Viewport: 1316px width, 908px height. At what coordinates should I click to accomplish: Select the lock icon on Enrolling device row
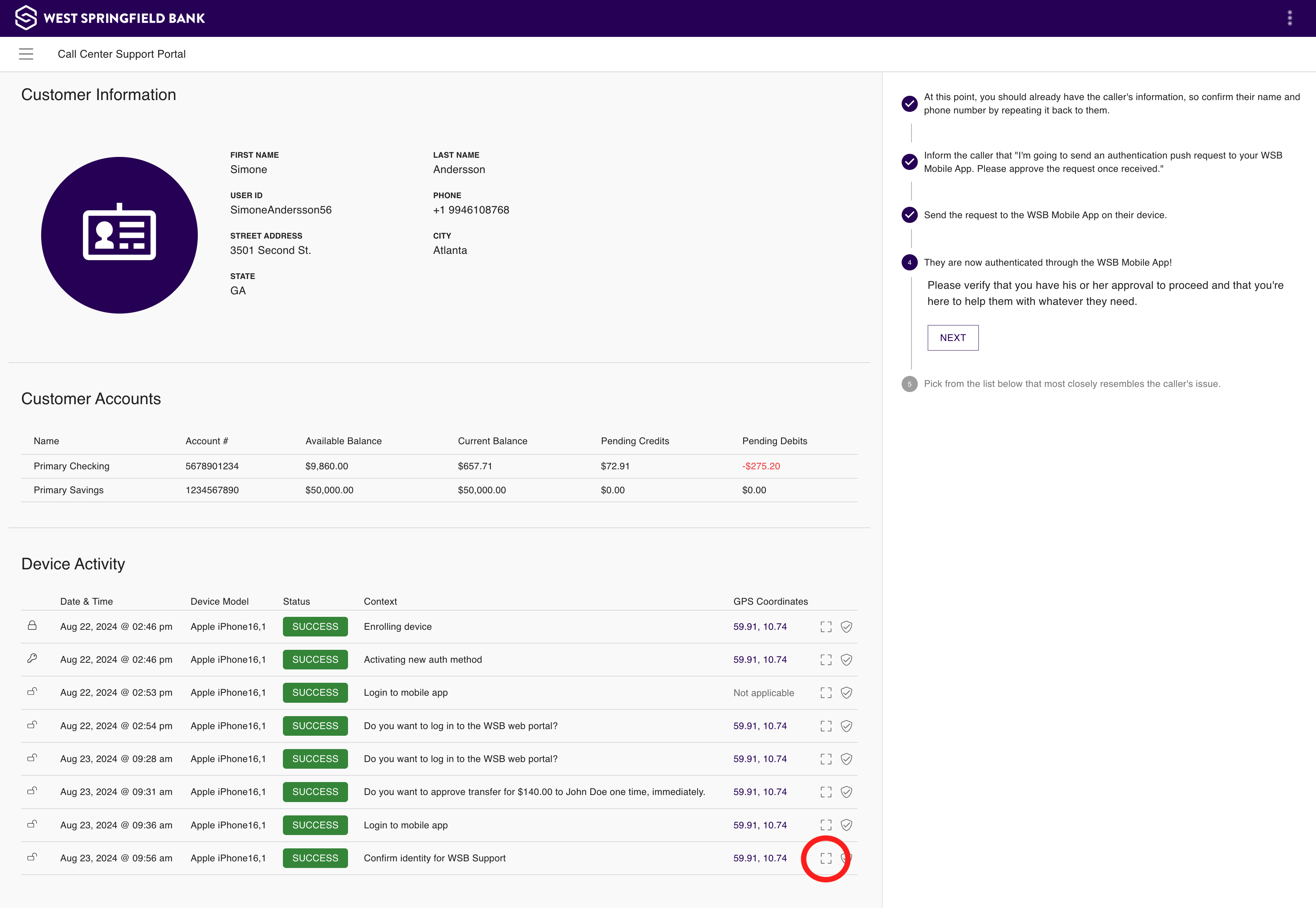click(x=32, y=626)
